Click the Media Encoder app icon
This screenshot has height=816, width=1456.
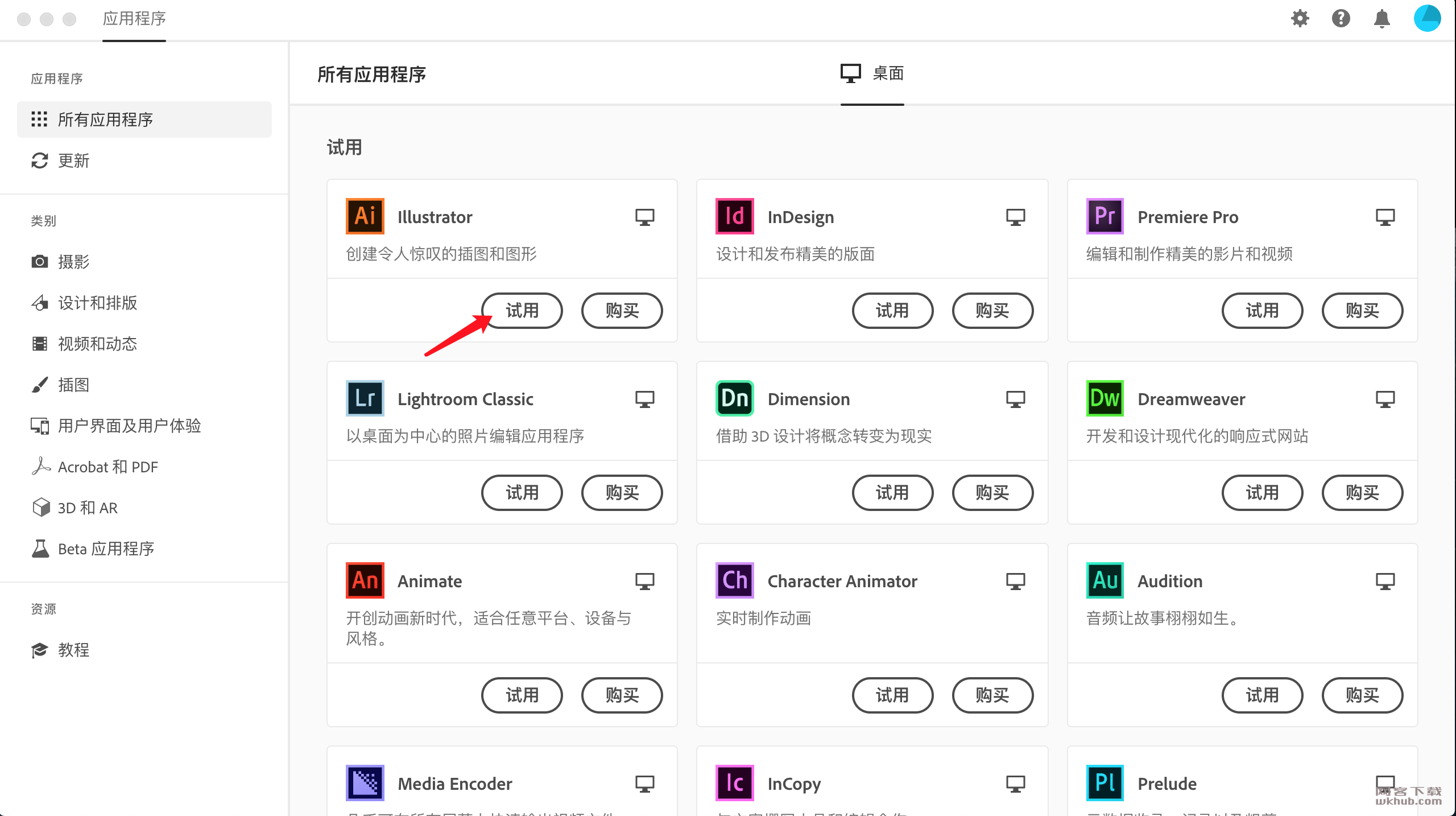click(365, 783)
